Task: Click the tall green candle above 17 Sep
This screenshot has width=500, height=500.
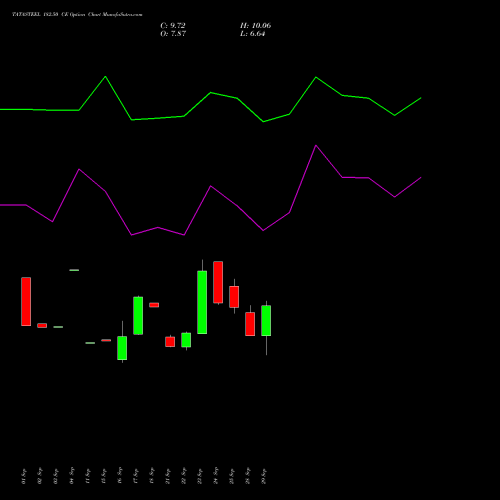Action: tap(138, 315)
